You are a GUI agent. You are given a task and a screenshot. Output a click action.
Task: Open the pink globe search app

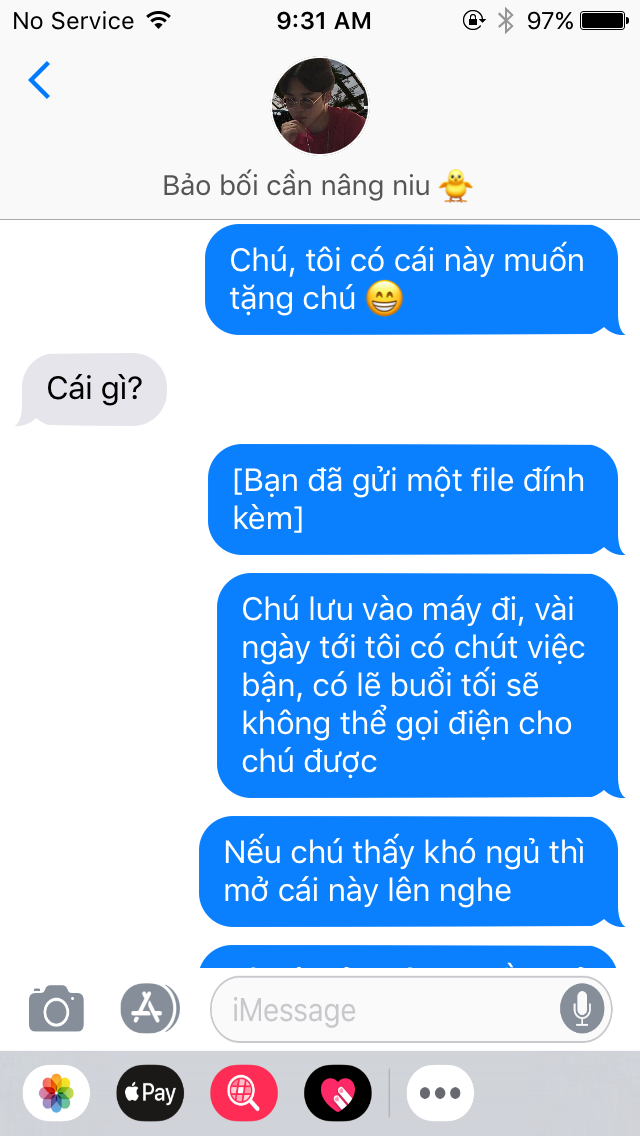244,1093
